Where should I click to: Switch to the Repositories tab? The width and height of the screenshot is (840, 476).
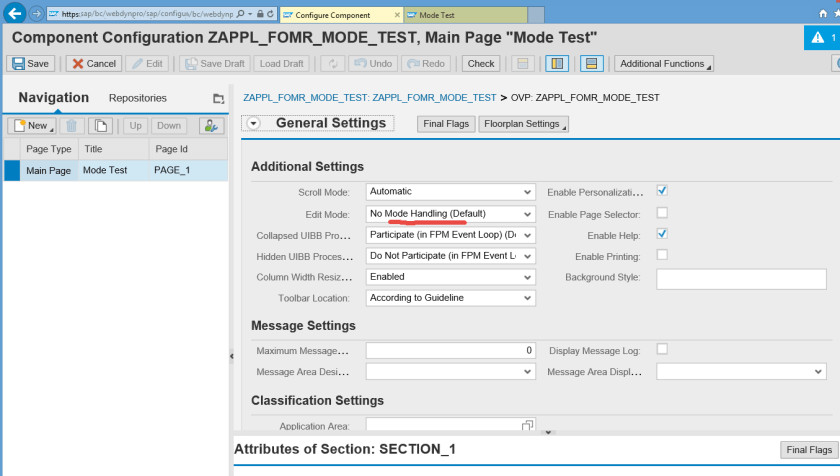[x=138, y=98]
